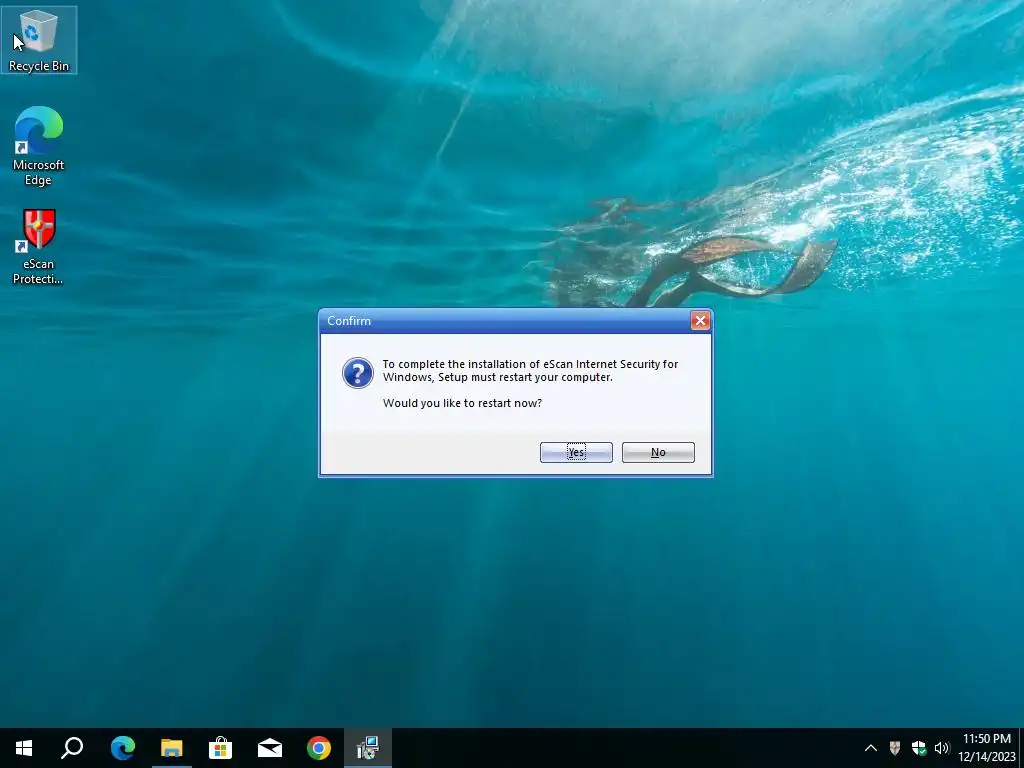The width and height of the screenshot is (1024, 768).
Task: Launch Edge from the taskbar
Action: [123, 748]
